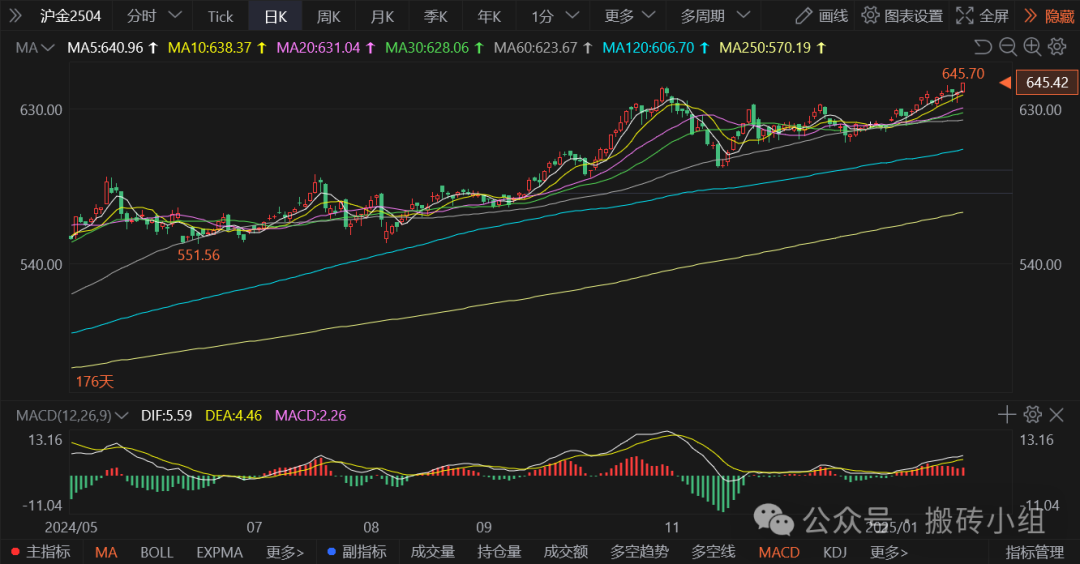Screen dimensions: 1080x564
Task: Click the 主指标 label
Action: pyautogui.click(x=48, y=552)
